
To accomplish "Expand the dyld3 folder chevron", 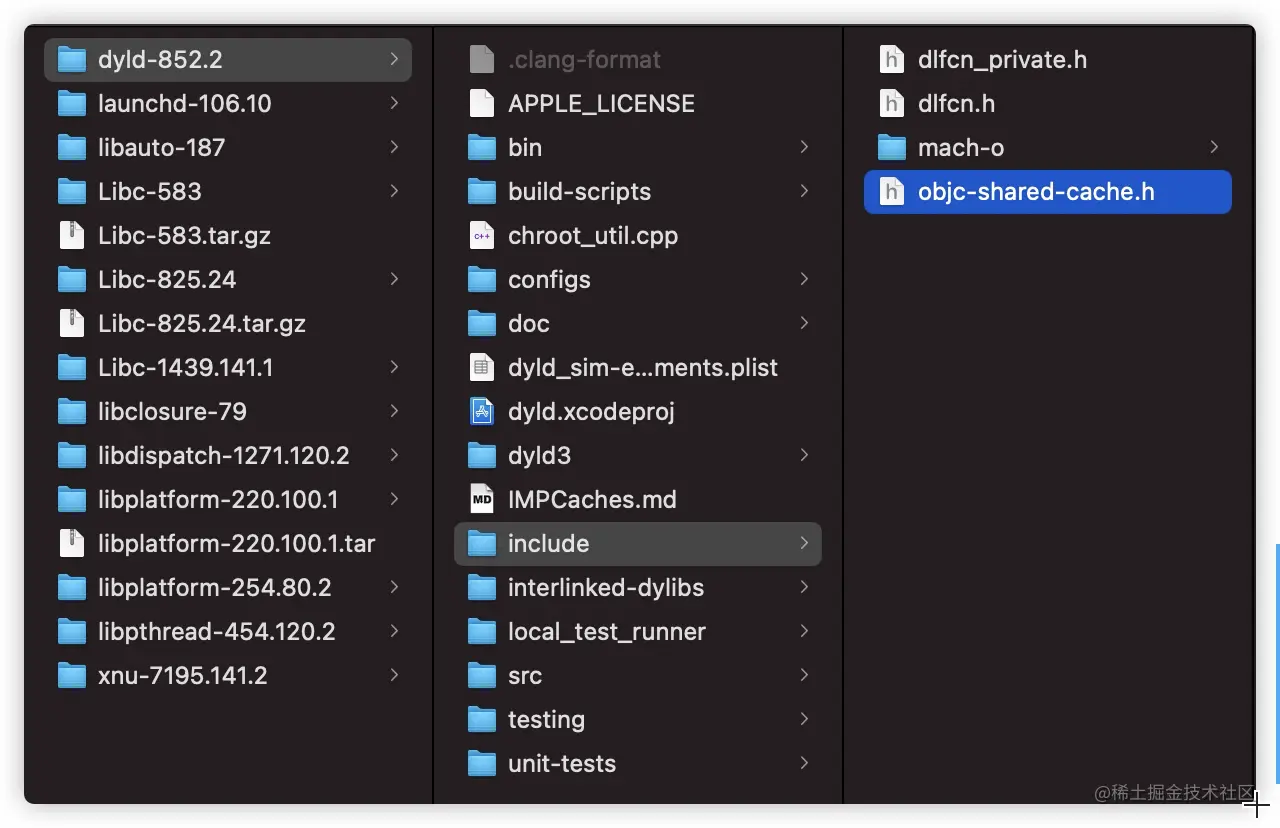I will (x=804, y=455).
